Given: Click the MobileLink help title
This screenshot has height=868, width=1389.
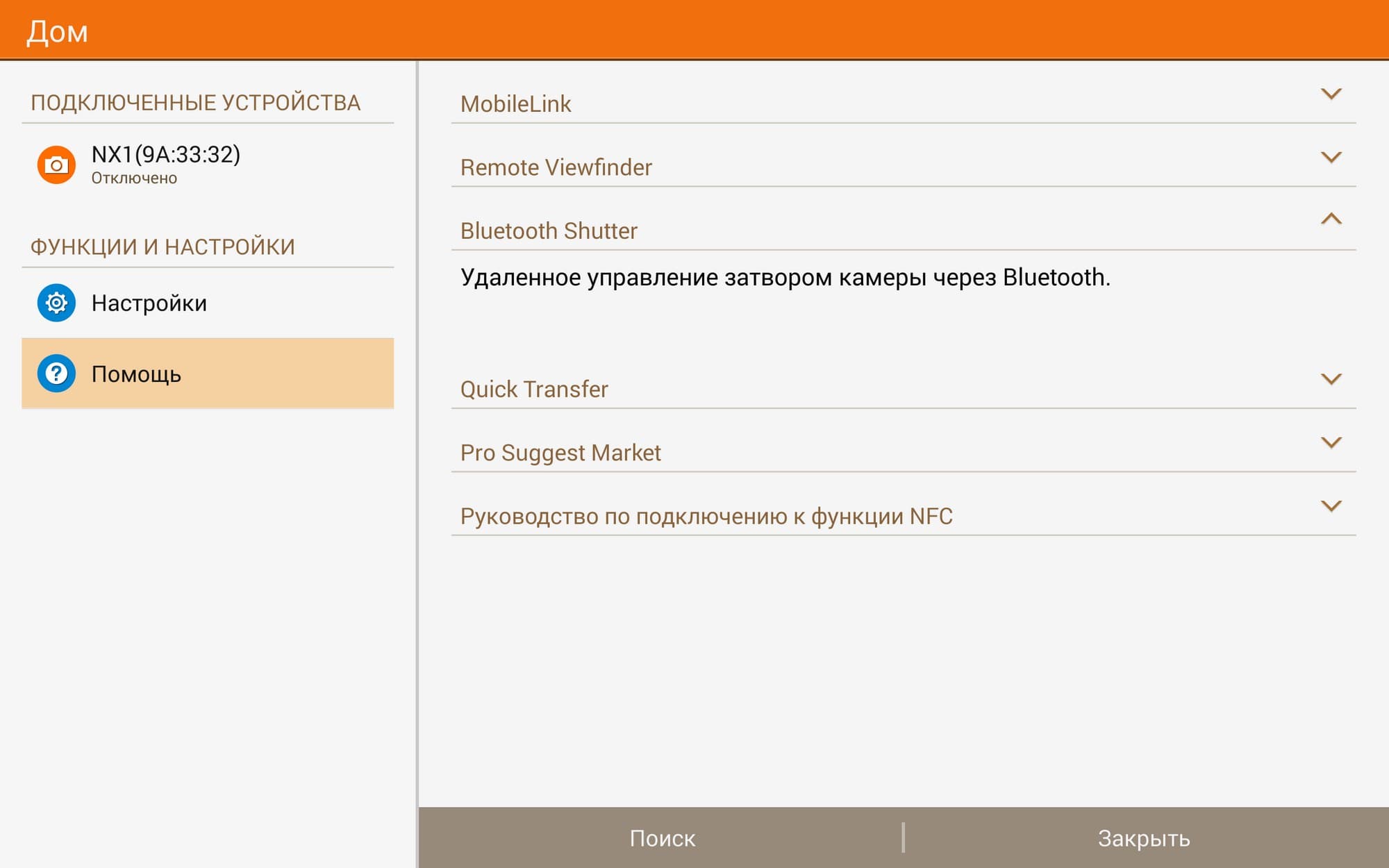Looking at the screenshot, I should pos(515,104).
